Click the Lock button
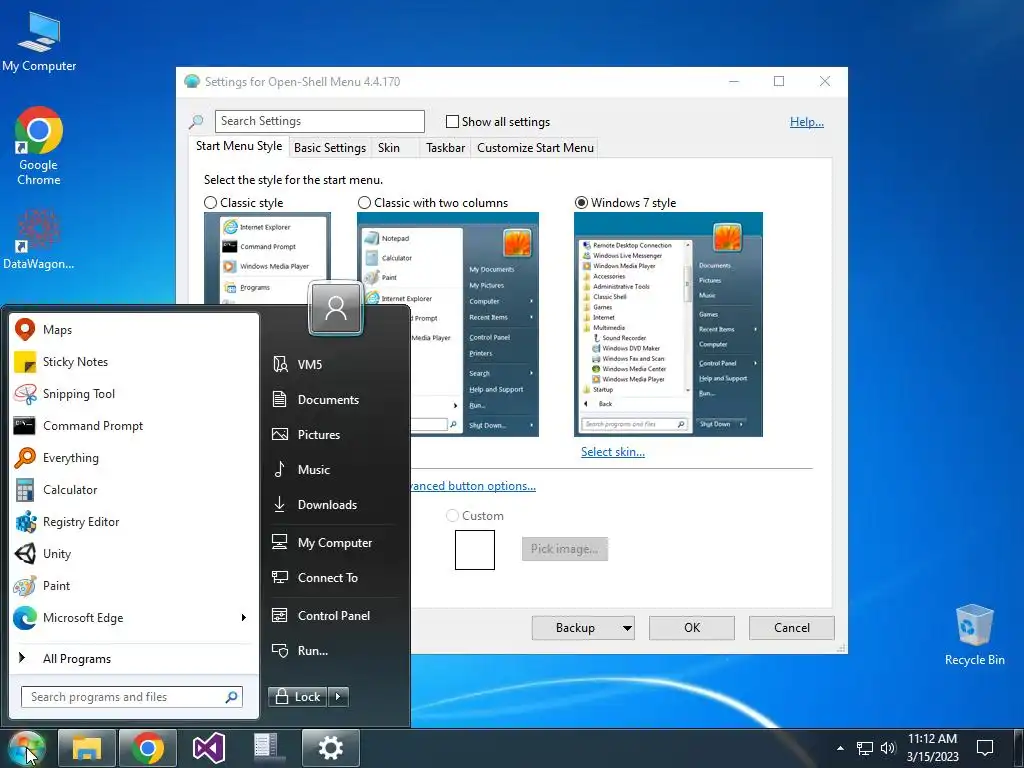 tap(298, 697)
